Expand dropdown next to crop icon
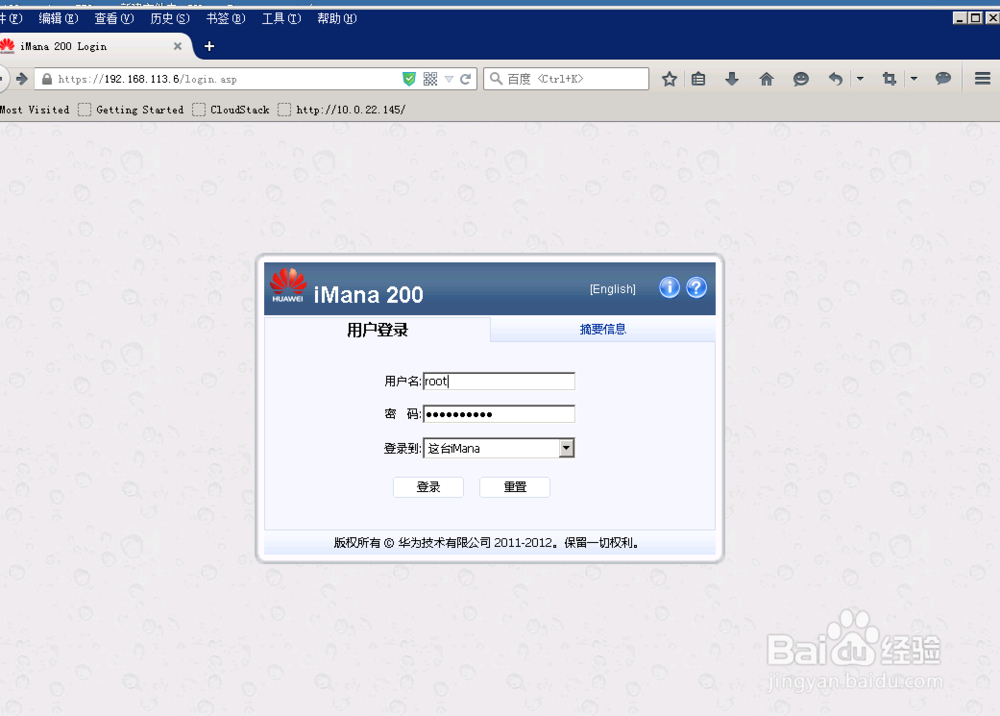Image resolution: width=1000 pixels, height=716 pixels. (913, 79)
